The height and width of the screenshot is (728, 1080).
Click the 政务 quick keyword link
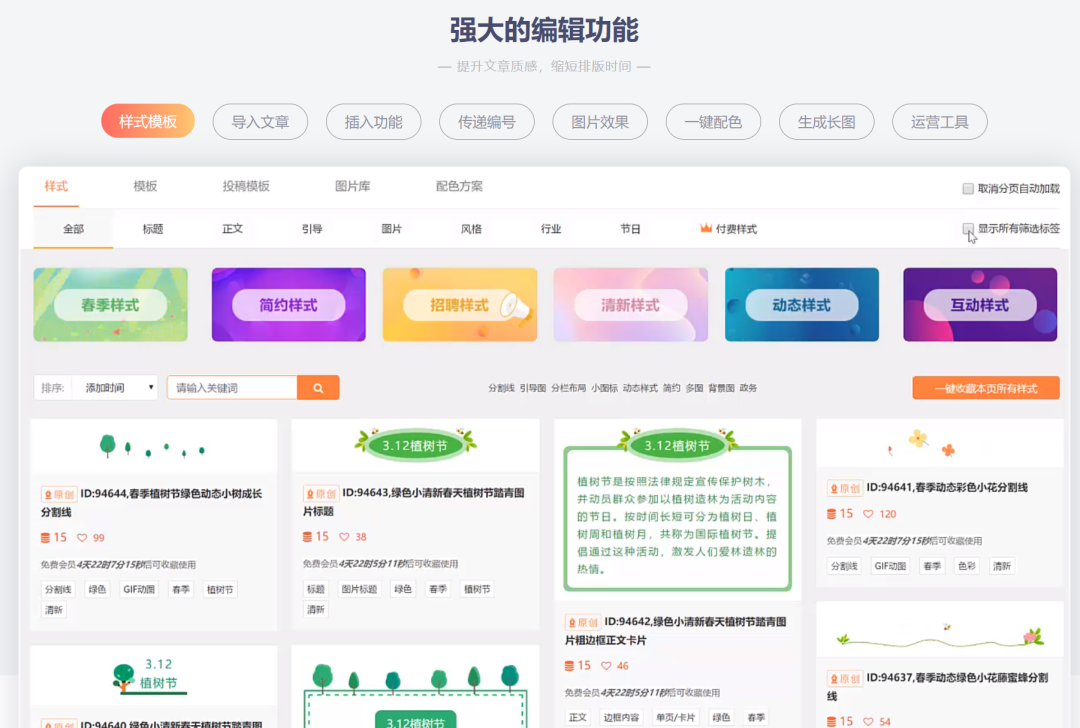(748, 388)
